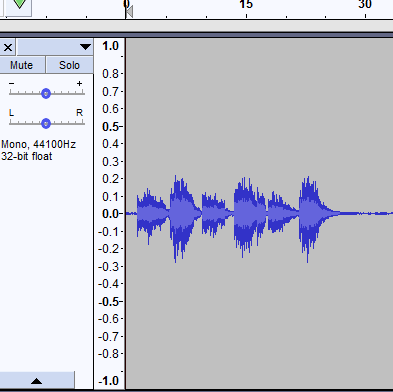Collapse the track with bottom arrow button
This screenshot has width=393, height=392.
point(37,381)
